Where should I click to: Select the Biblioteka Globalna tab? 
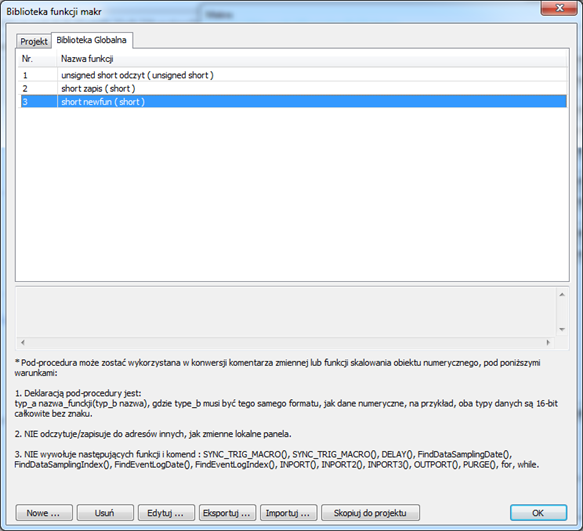pyautogui.click(x=91, y=40)
